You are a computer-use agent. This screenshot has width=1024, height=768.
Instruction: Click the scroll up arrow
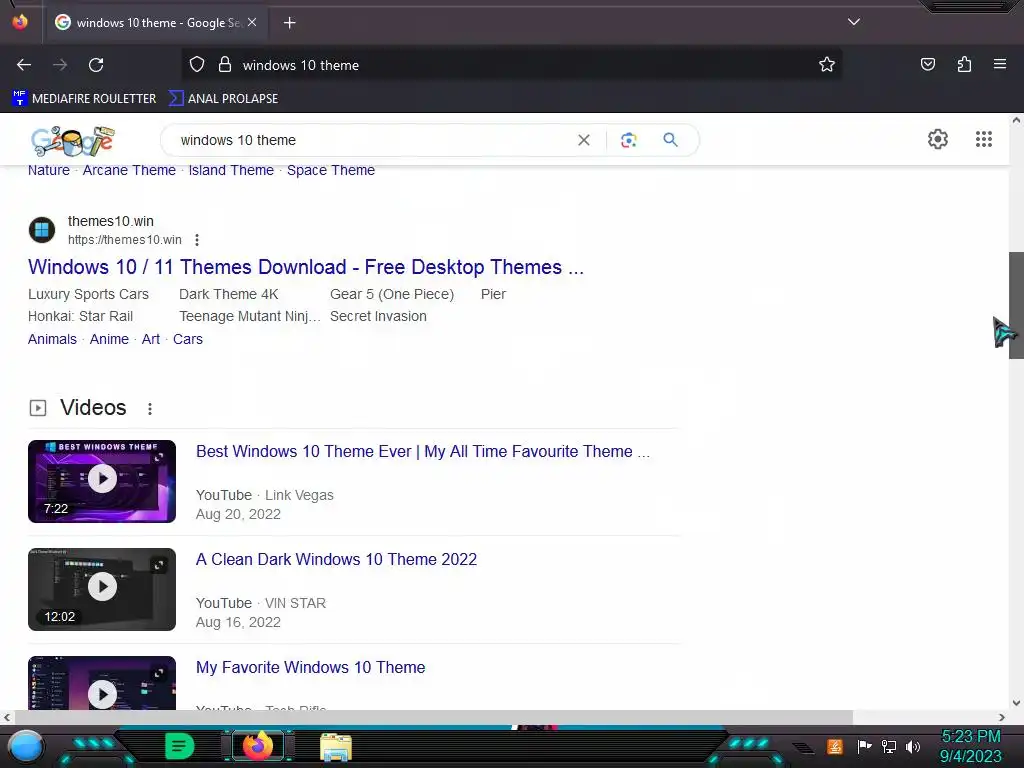pos(1016,121)
